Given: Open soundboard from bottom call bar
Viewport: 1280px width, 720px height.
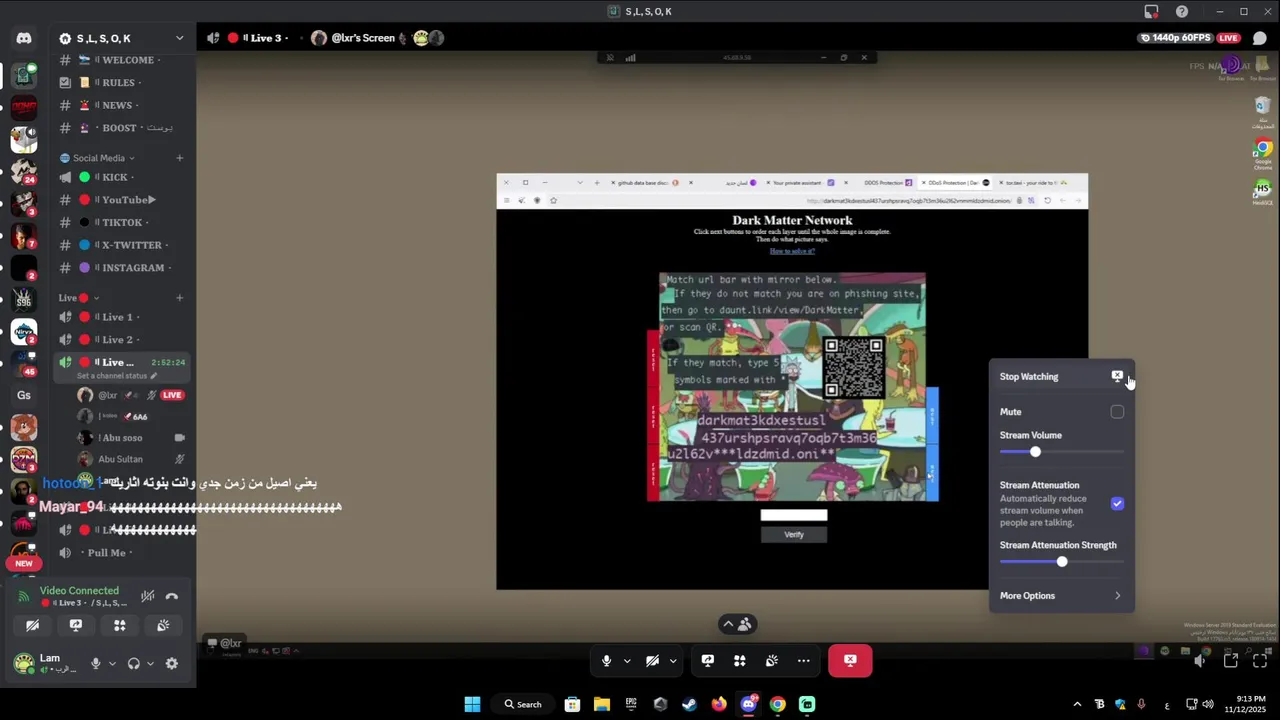Looking at the screenshot, I should tap(772, 660).
